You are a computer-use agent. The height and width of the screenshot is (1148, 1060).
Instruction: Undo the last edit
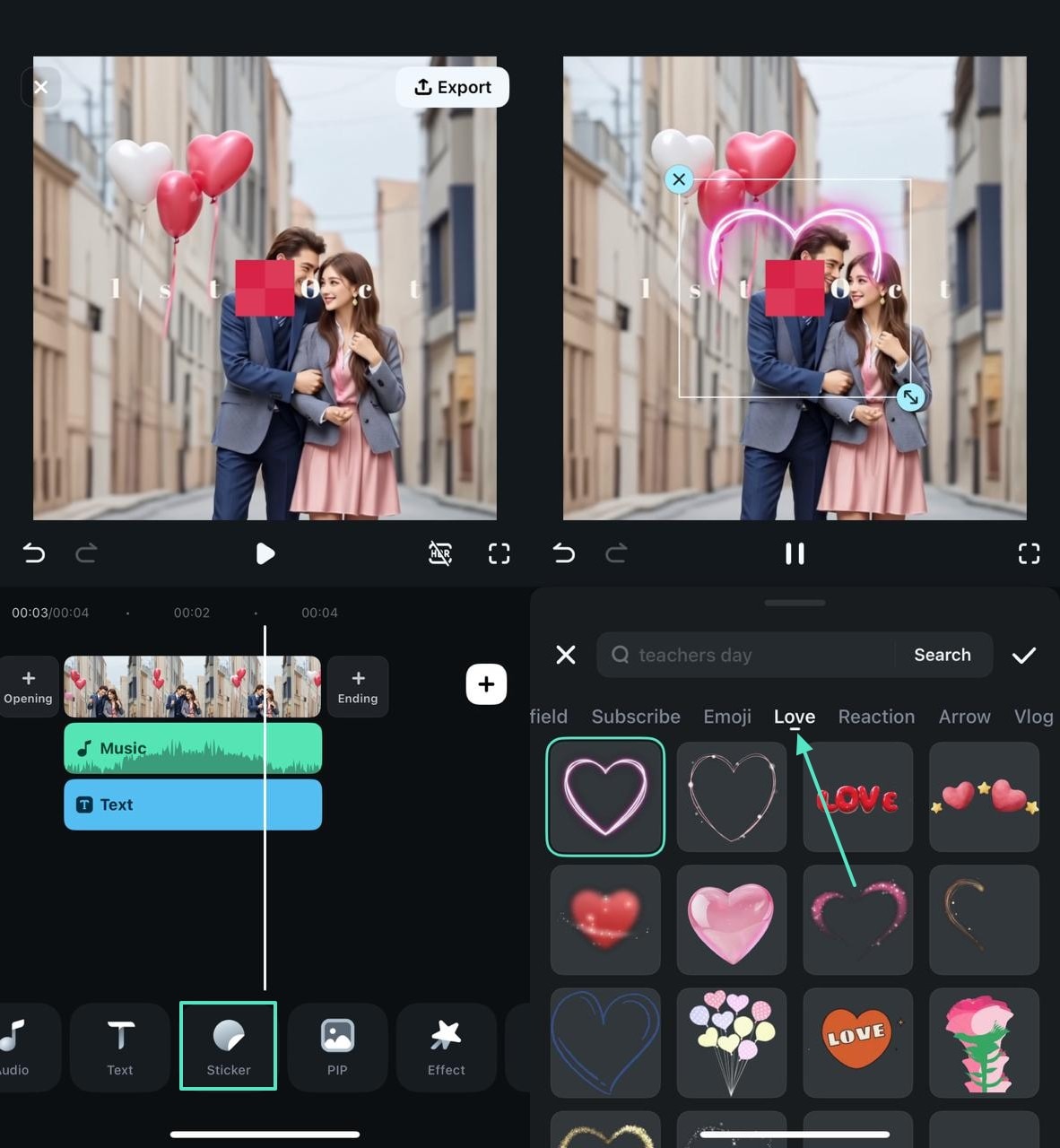33,553
